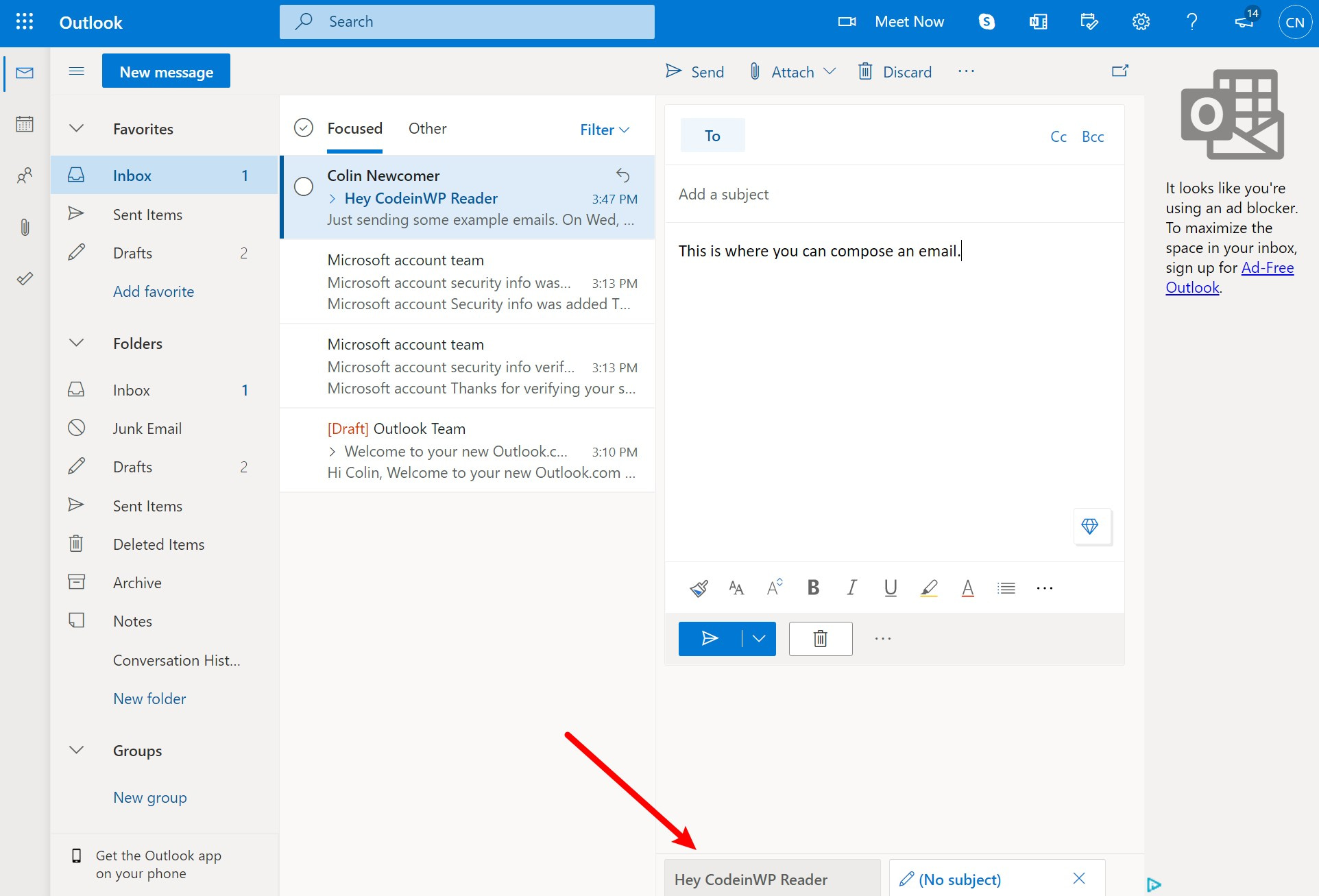Open the People view in the sidebar
The height and width of the screenshot is (896, 1319).
point(25,175)
